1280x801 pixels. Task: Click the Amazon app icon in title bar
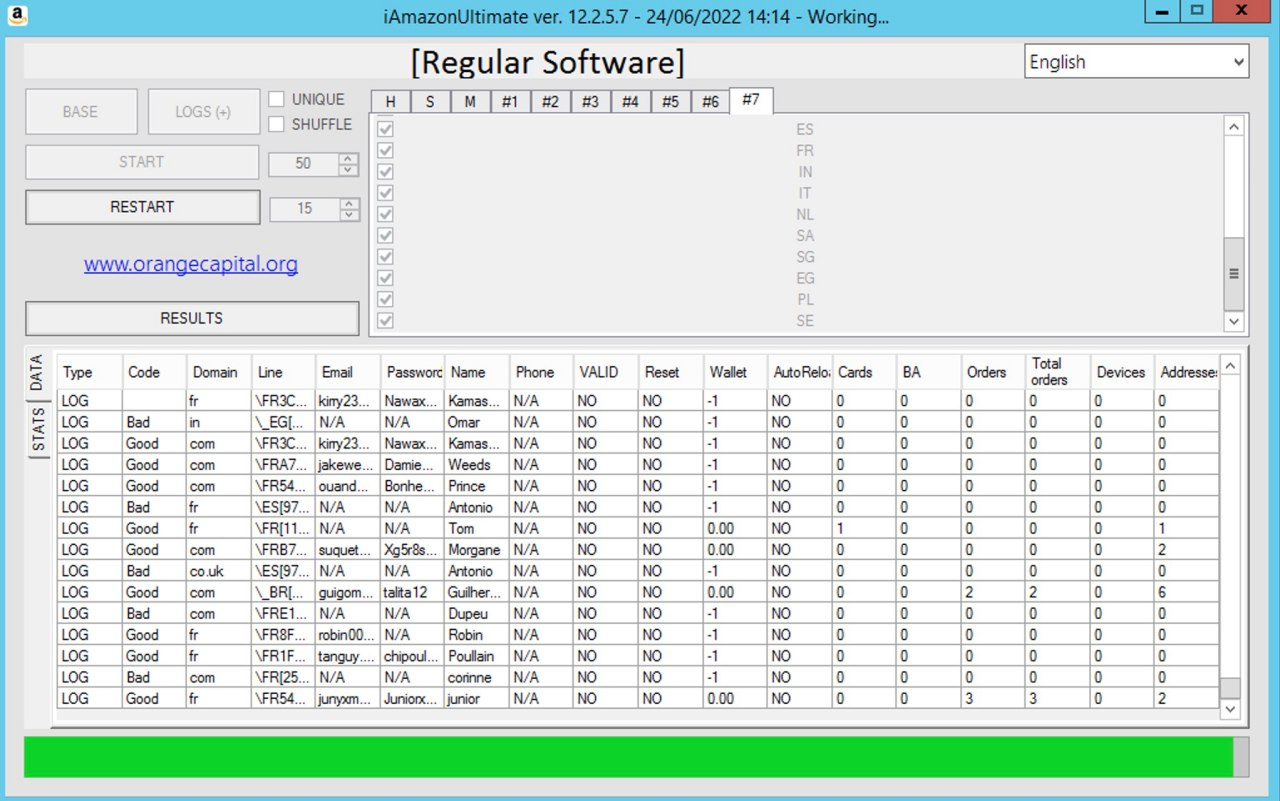(17, 15)
